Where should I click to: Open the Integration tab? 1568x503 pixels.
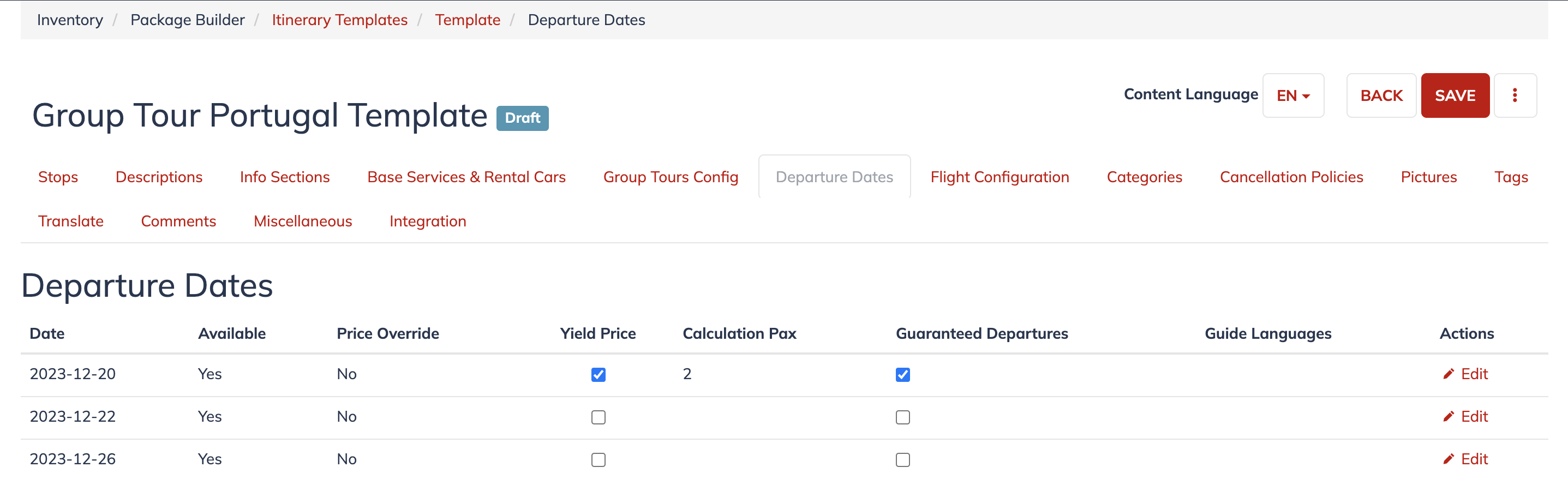tap(428, 221)
